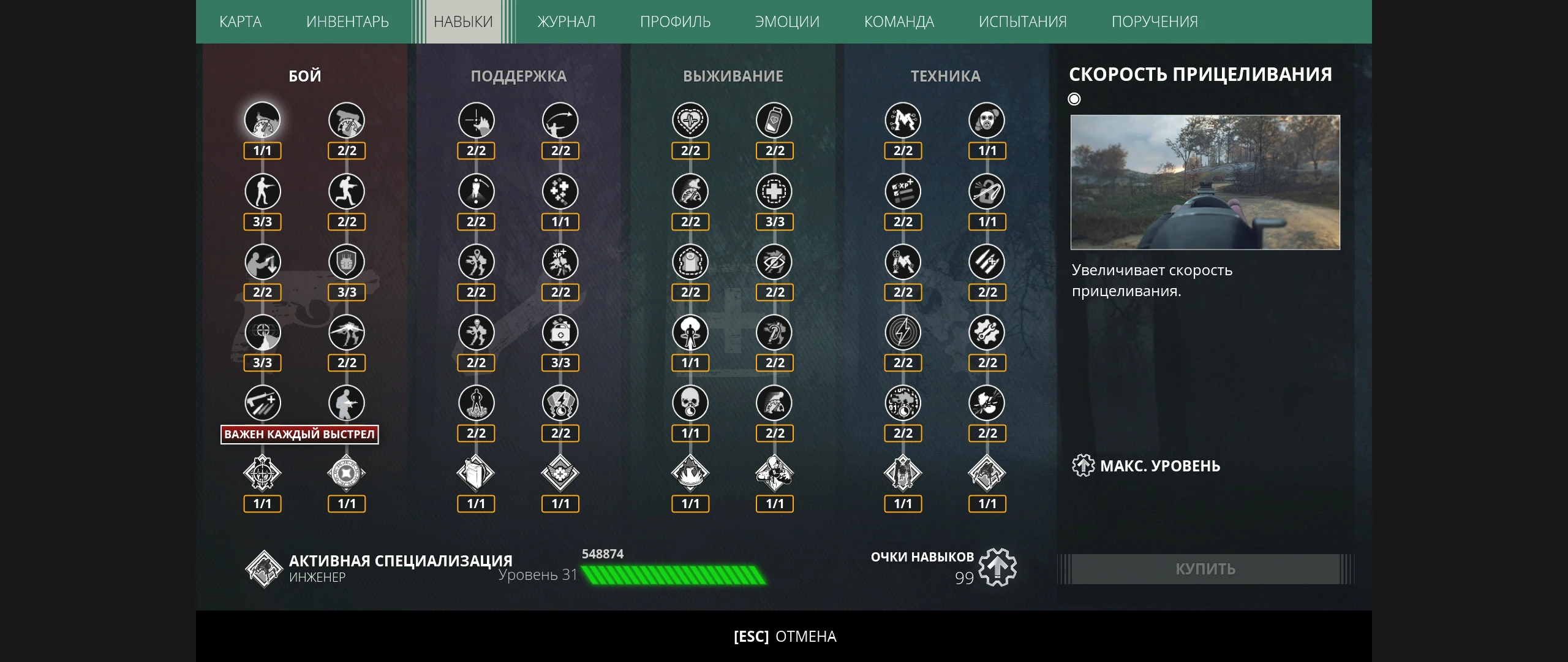Click the green experience progress bar

click(674, 575)
